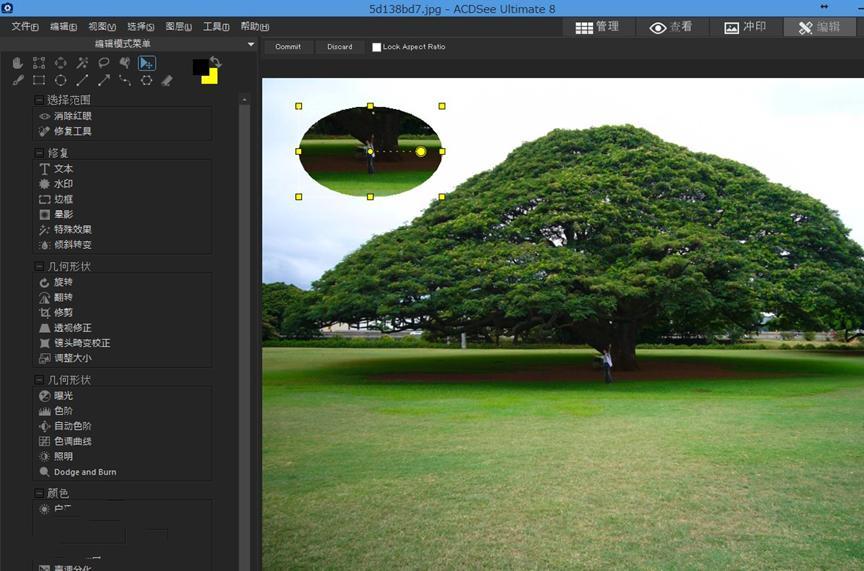Choose the Lasso selection tool

[104, 63]
